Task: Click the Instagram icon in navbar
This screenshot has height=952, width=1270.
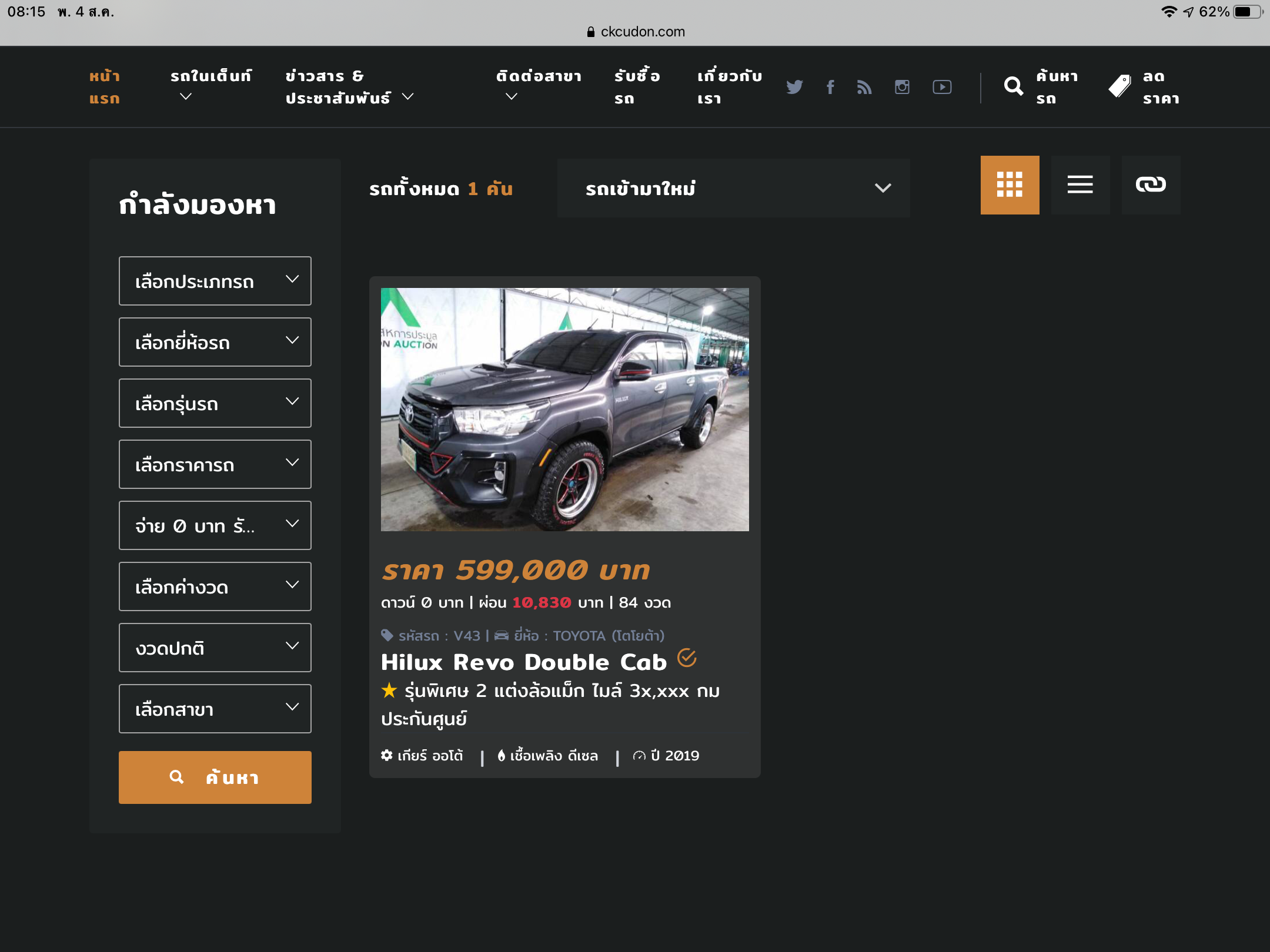Action: click(902, 87)
